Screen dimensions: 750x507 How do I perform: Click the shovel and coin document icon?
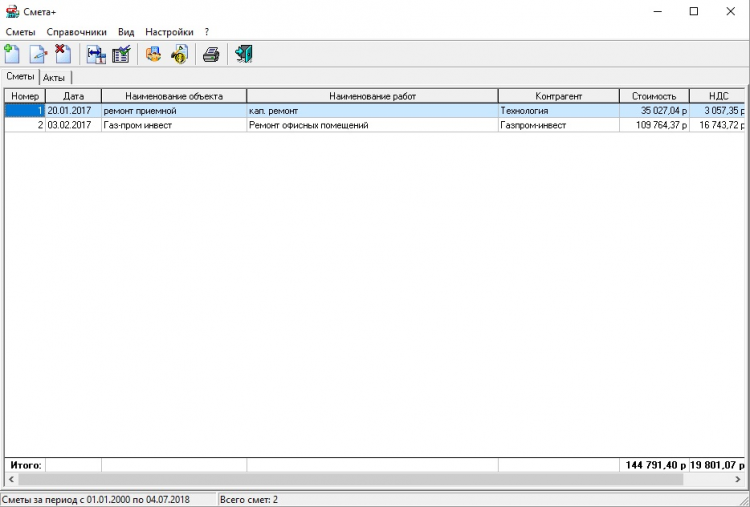point(180,54)
